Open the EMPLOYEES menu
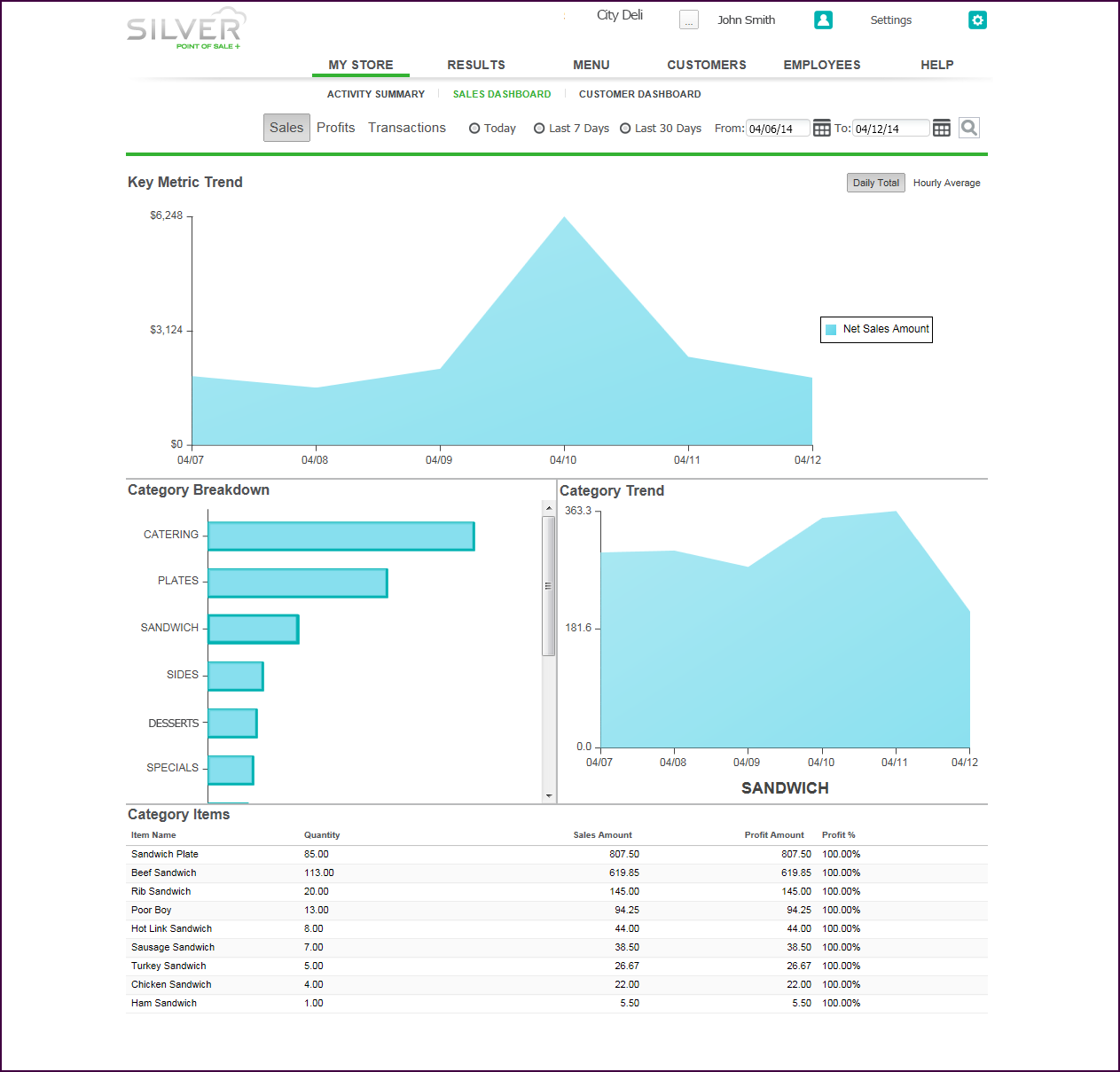Viewport: 1120px width, 1072px height. 821,65
